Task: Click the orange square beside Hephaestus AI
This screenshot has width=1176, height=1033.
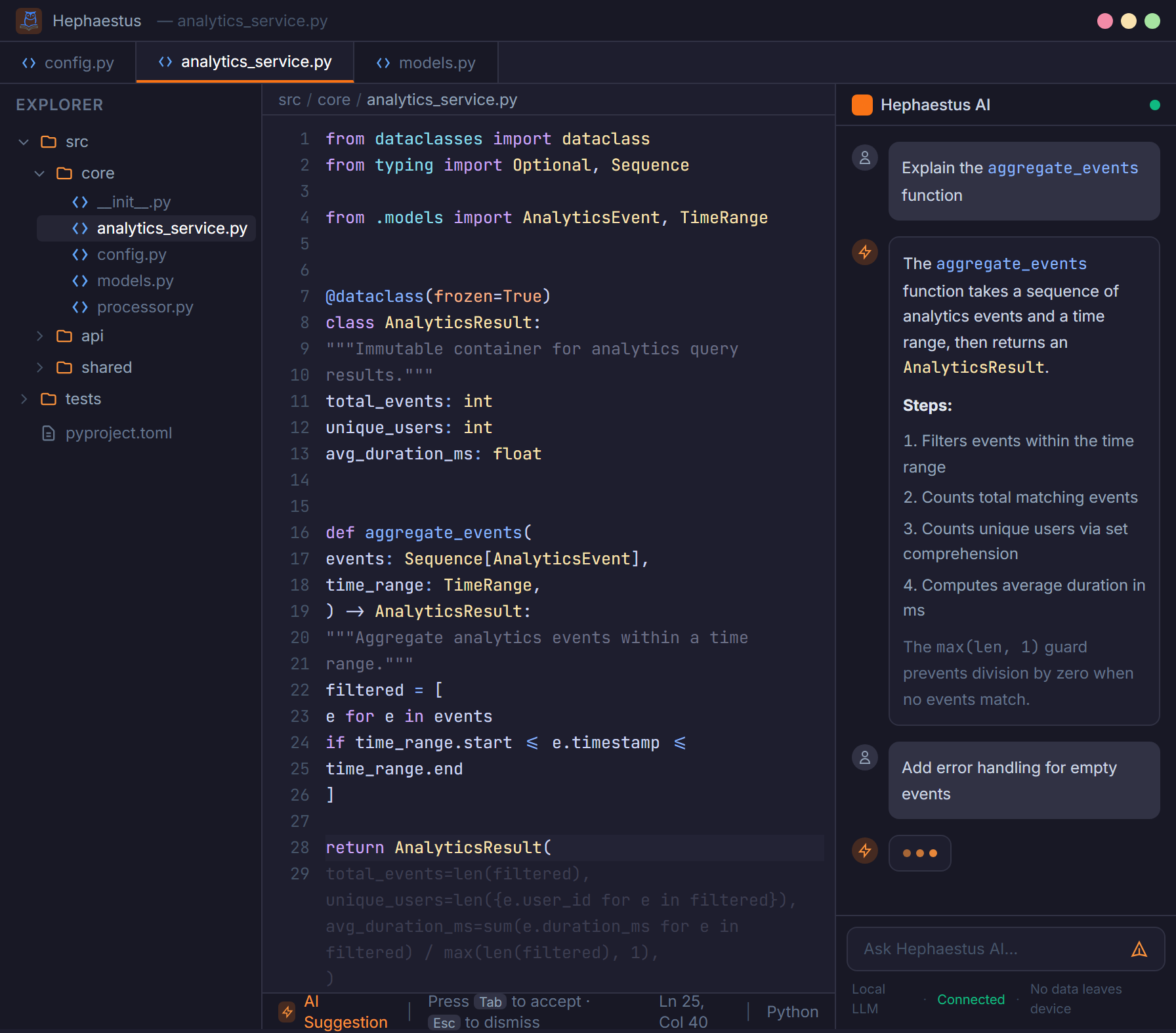Action: pyautogui.click(x=862, y=104)
